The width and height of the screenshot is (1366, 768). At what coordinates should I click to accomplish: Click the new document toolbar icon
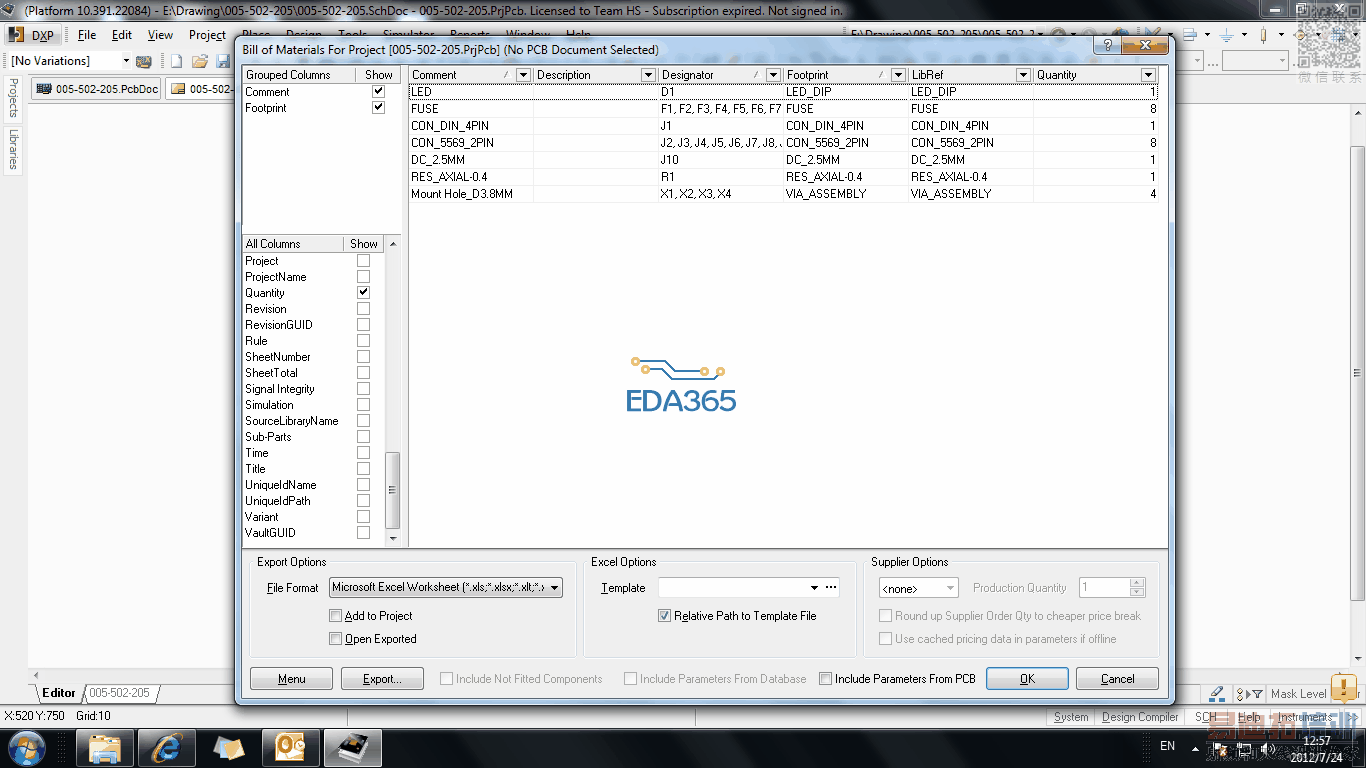pos(177,61)
